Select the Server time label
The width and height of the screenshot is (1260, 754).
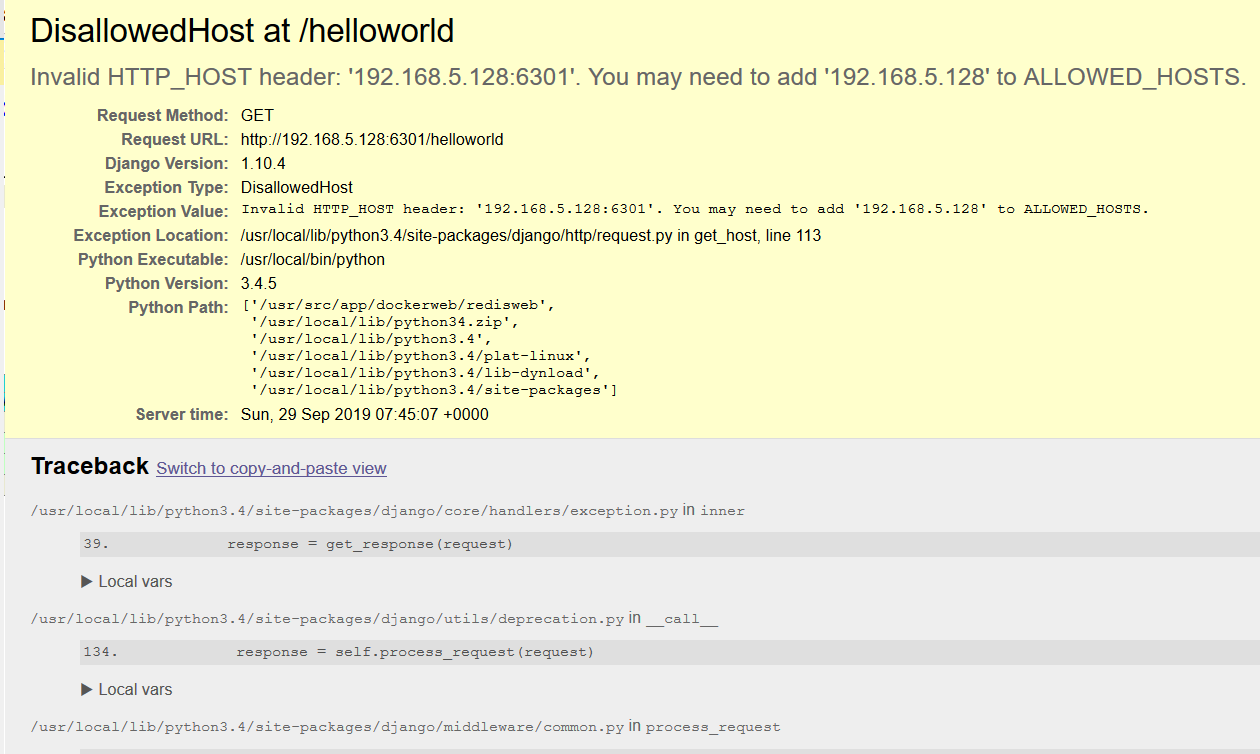point(182,414)
